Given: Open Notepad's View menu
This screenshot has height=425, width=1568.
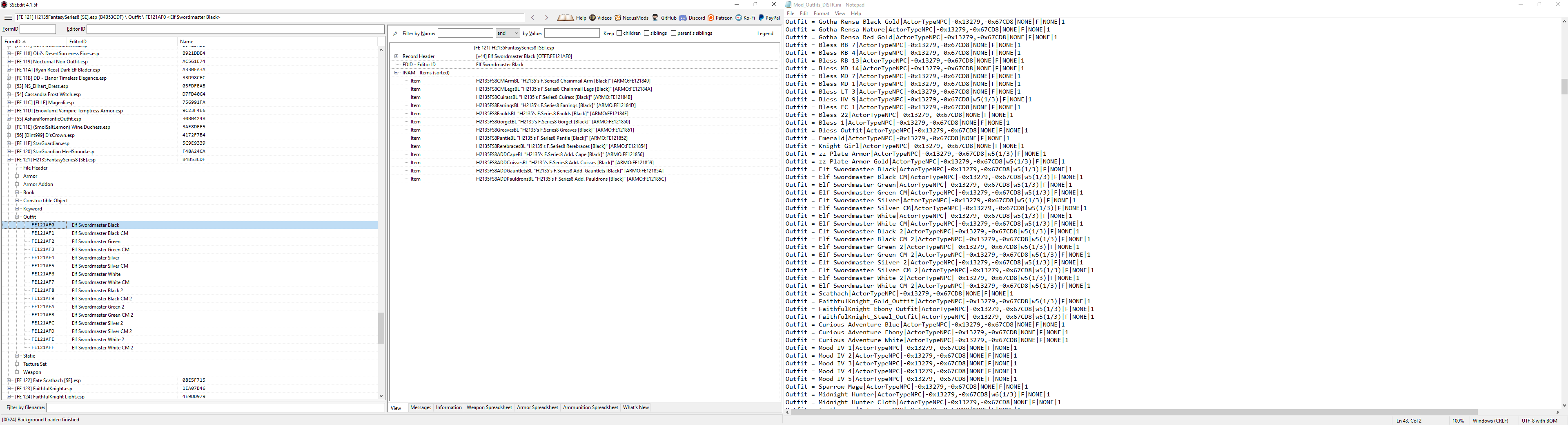Looking at the screenshot, I should pyautogui.click(x=840, y=13).
